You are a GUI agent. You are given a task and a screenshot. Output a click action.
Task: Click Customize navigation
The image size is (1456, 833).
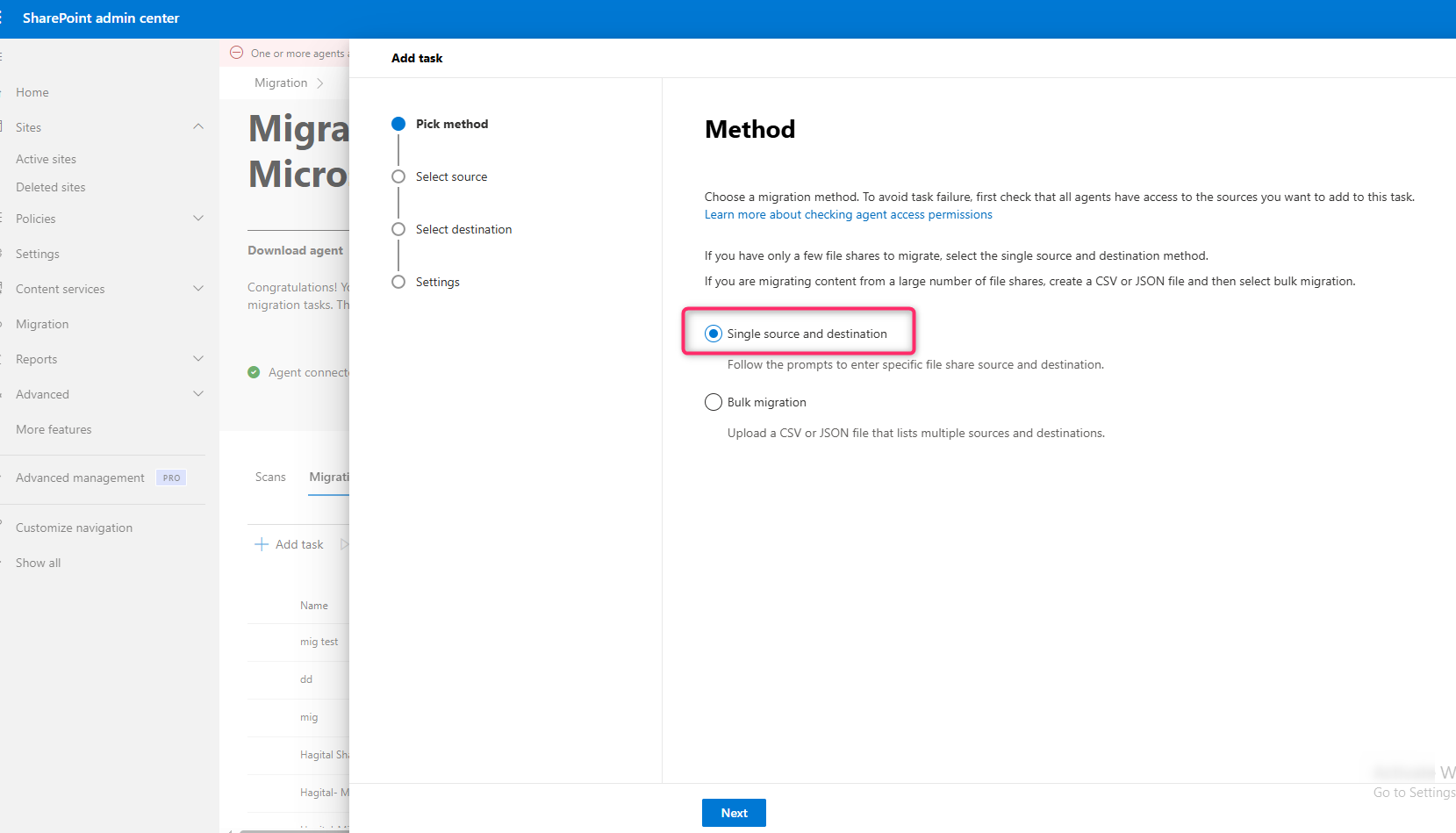74,528
